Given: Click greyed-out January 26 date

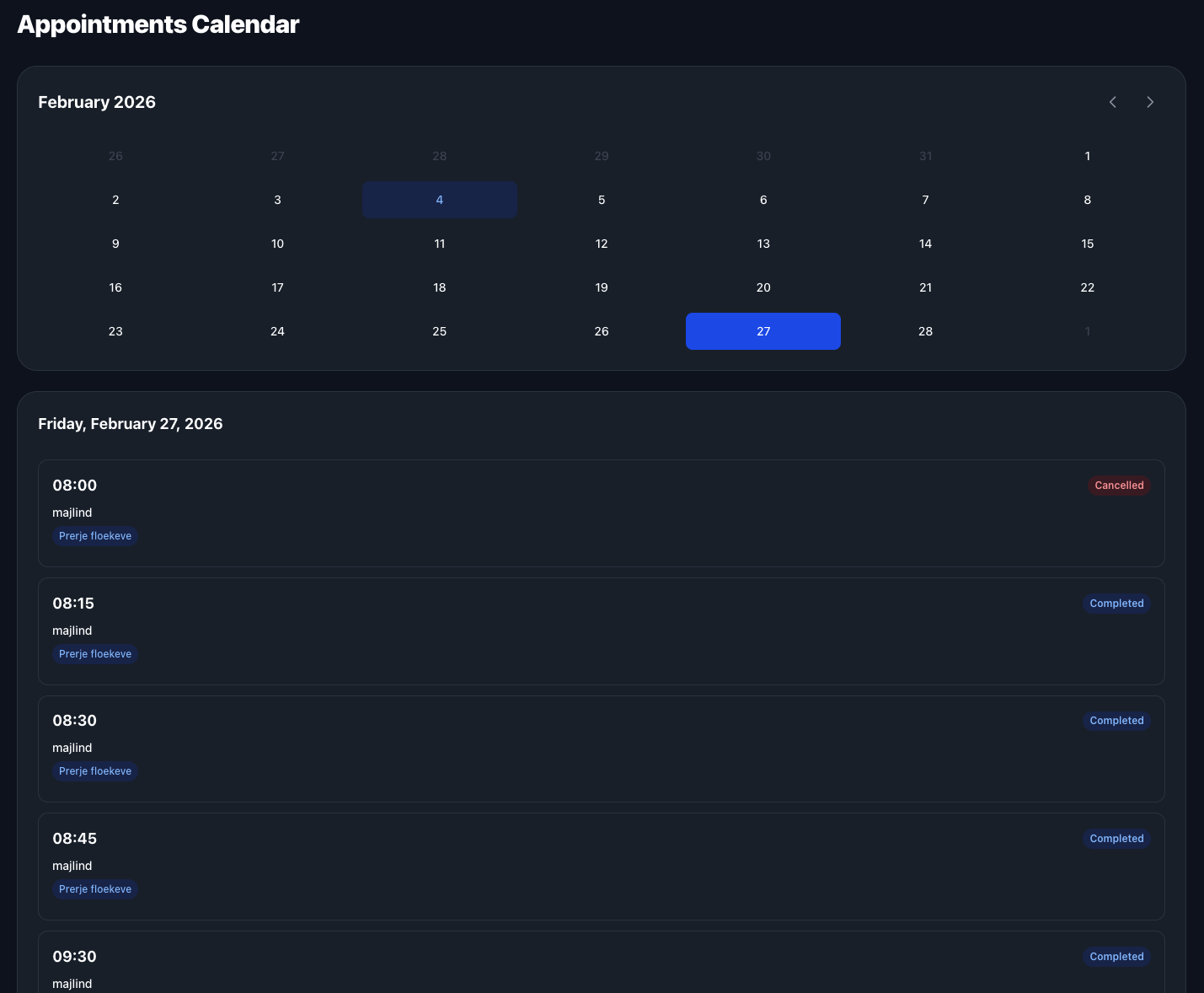Looking at the screenshot, I should click(115, 156).
